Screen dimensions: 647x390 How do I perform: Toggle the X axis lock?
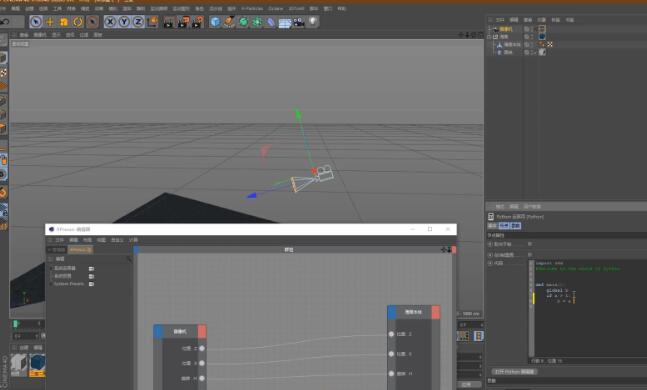click(110, 21)
